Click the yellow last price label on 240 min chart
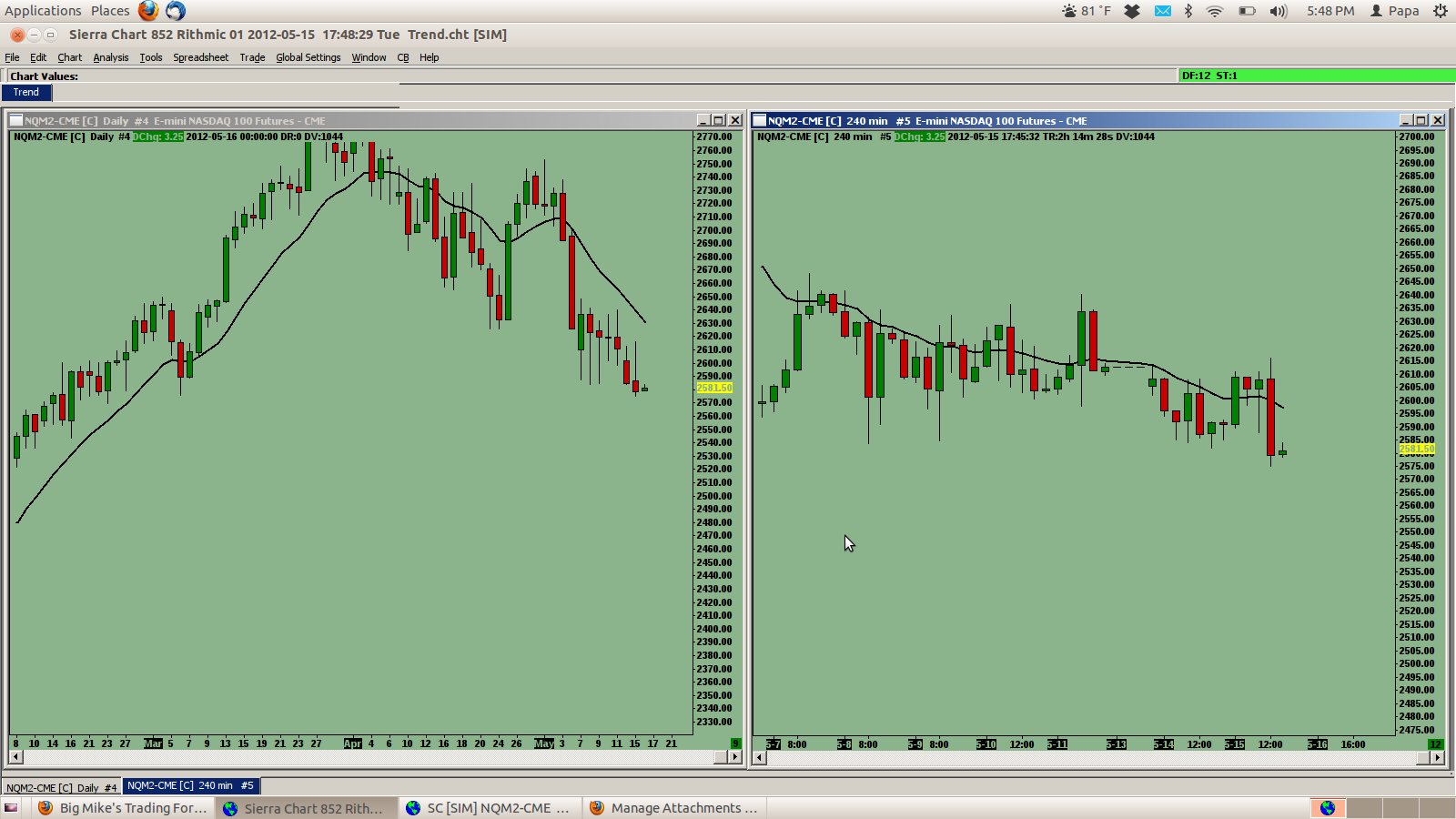Image resolution: width=1456 pixels, height=819 pixels. click(1417, 450)
